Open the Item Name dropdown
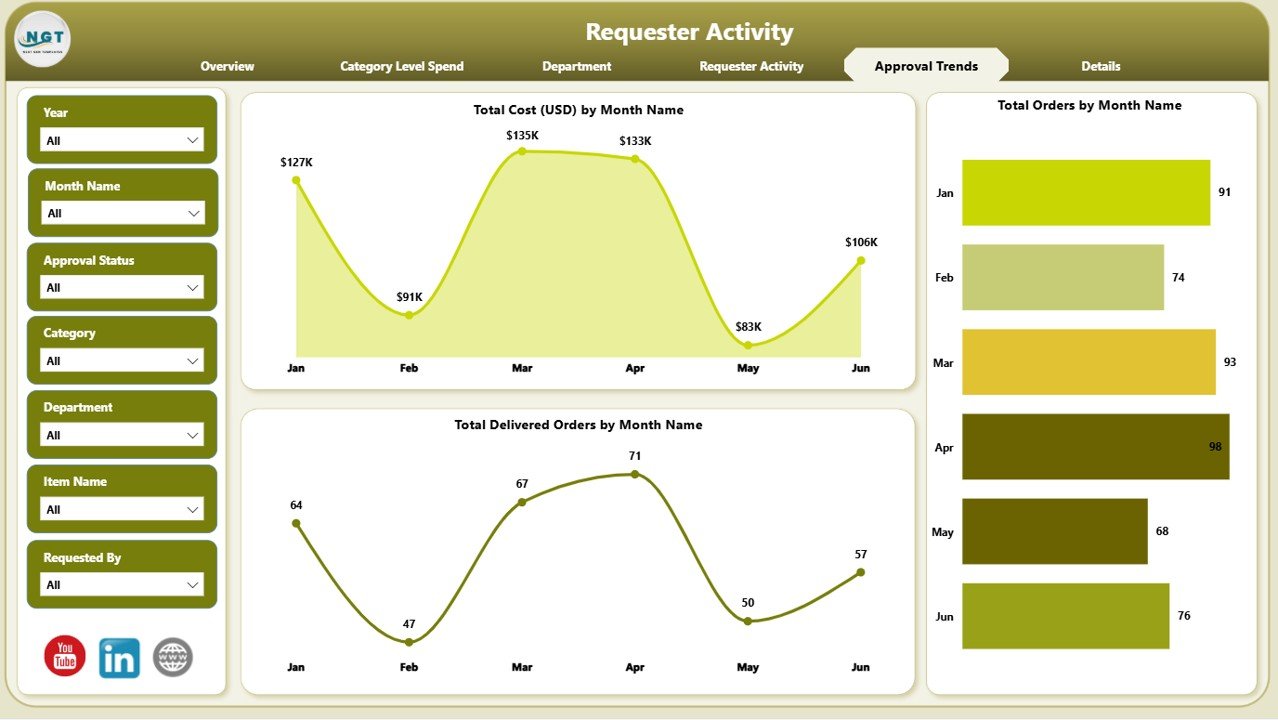The image size is (1278, 720). [x=122, y=510]
